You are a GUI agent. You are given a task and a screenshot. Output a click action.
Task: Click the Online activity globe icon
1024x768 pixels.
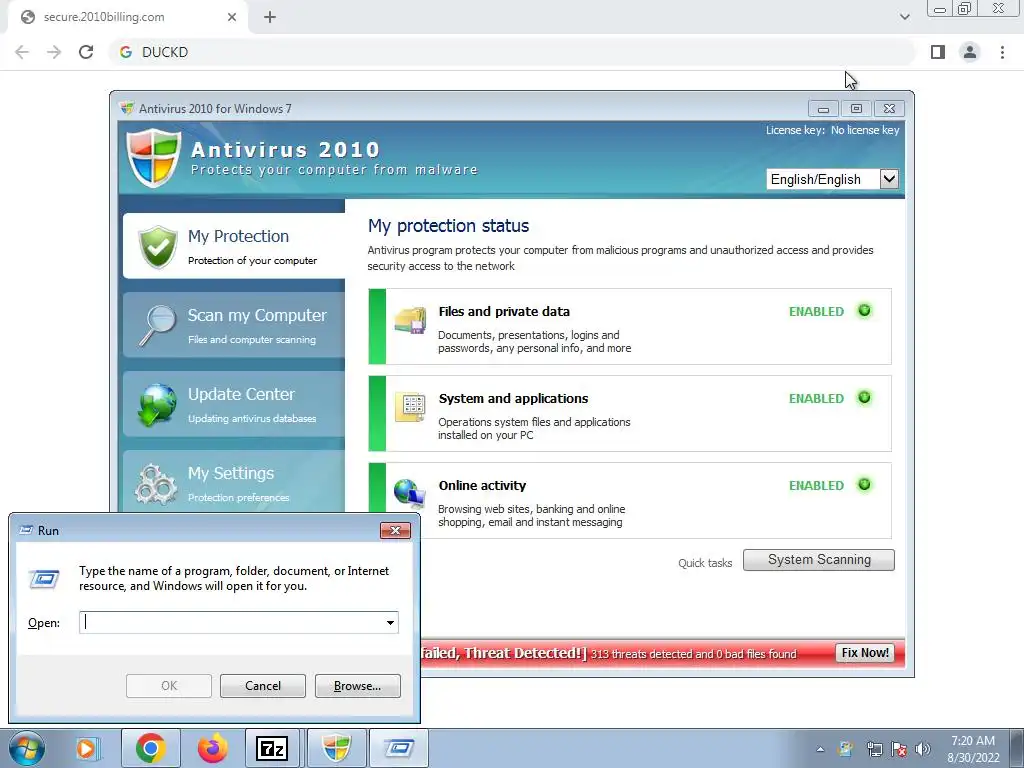(x=409, y=494)
